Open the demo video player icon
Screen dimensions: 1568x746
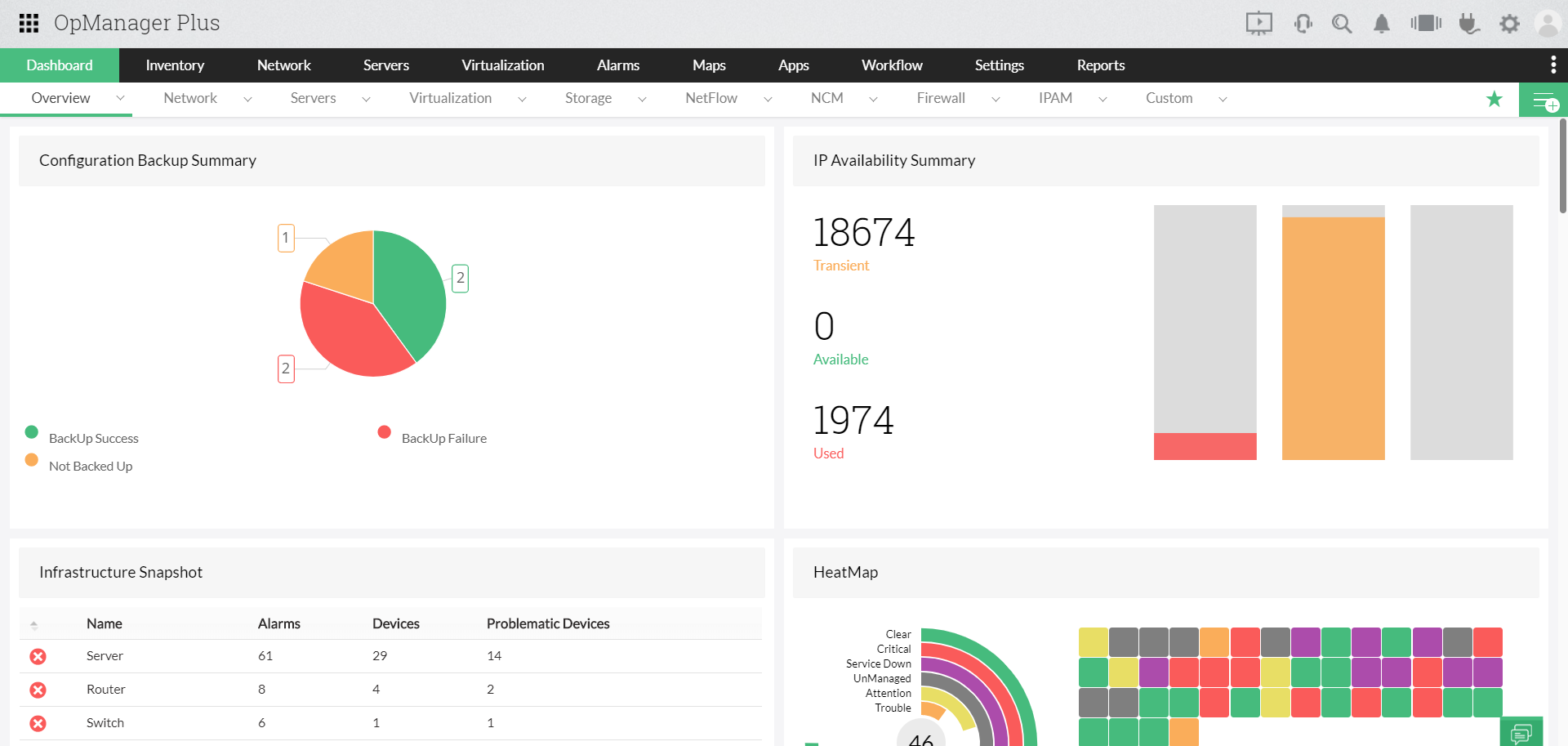coord(1258,23)
